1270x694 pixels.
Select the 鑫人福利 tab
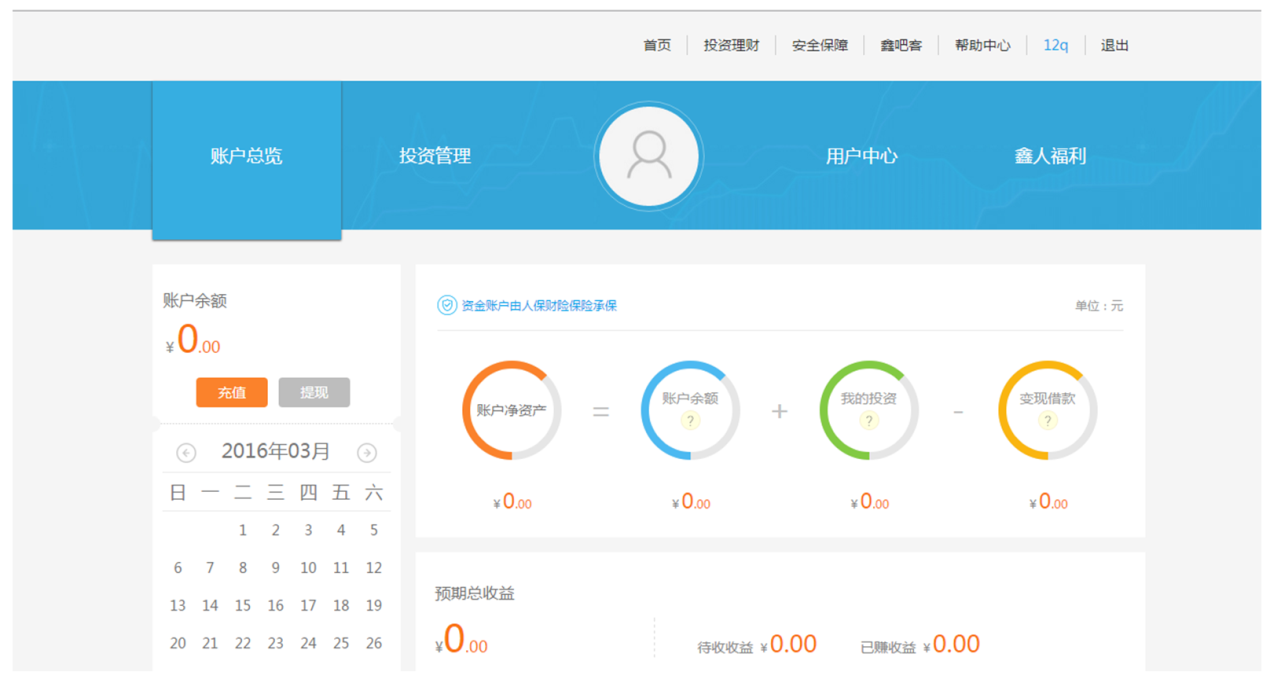tap(1050, 156)
